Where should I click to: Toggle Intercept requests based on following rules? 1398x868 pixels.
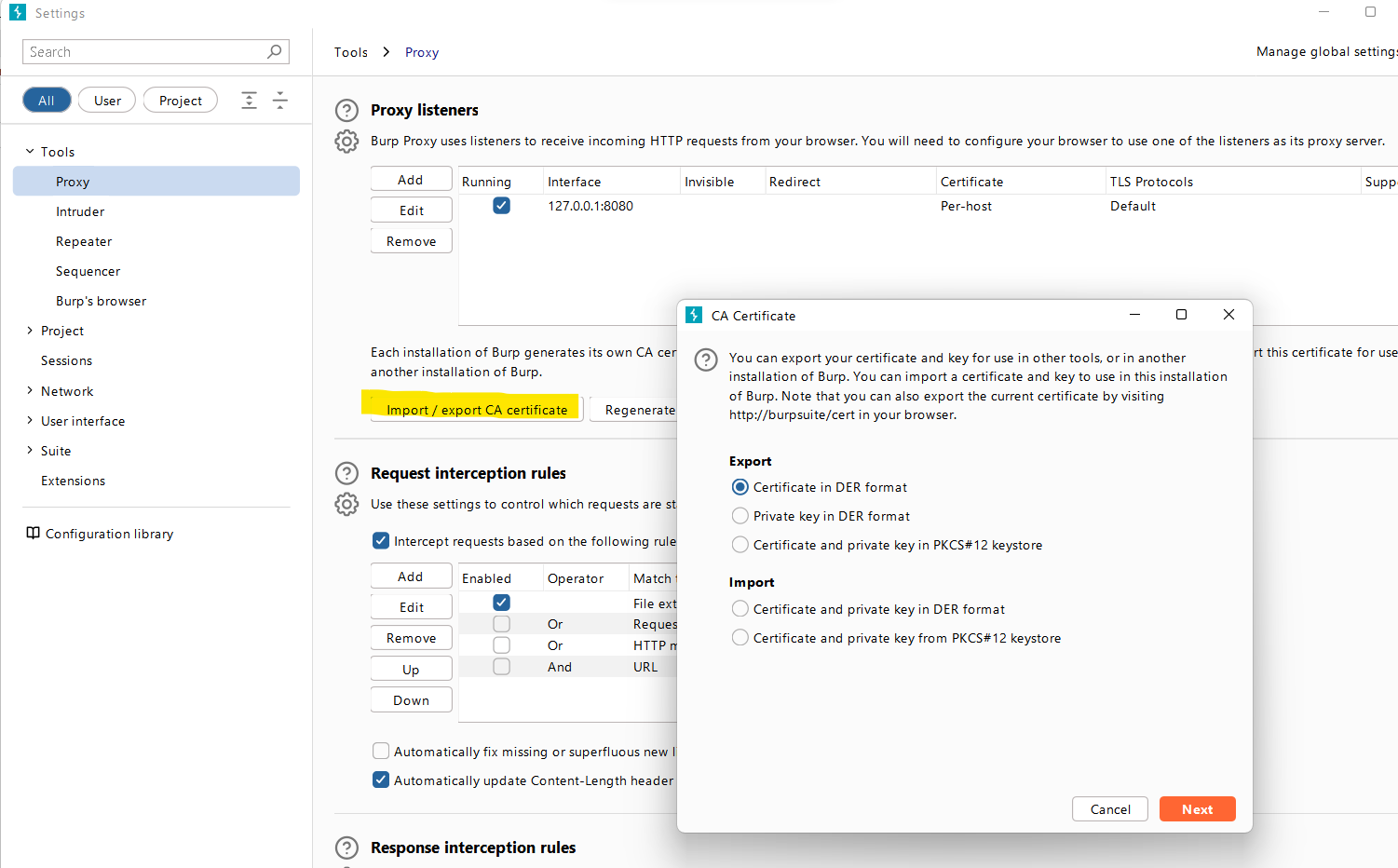click(x=381, y=540)
